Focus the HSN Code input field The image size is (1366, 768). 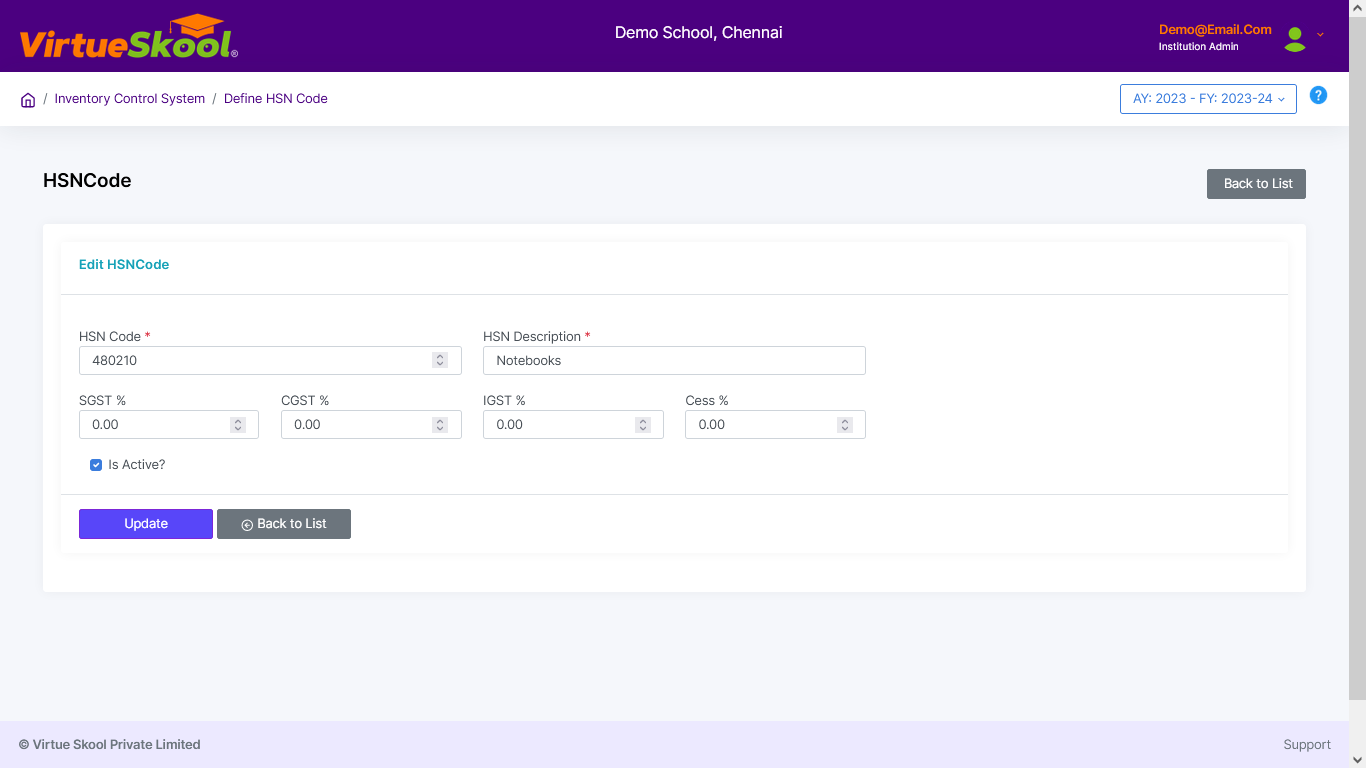point(270,360)
